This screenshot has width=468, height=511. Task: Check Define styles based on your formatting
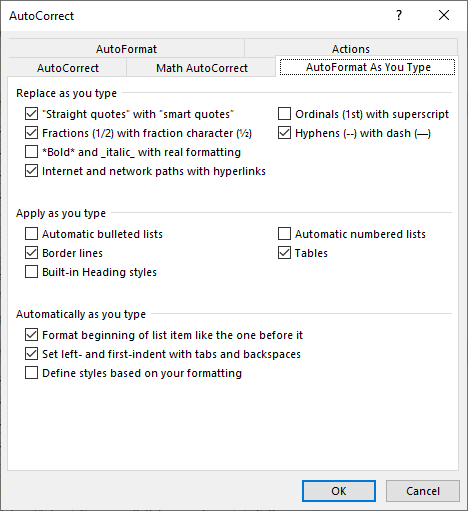[x=31, y=373]
